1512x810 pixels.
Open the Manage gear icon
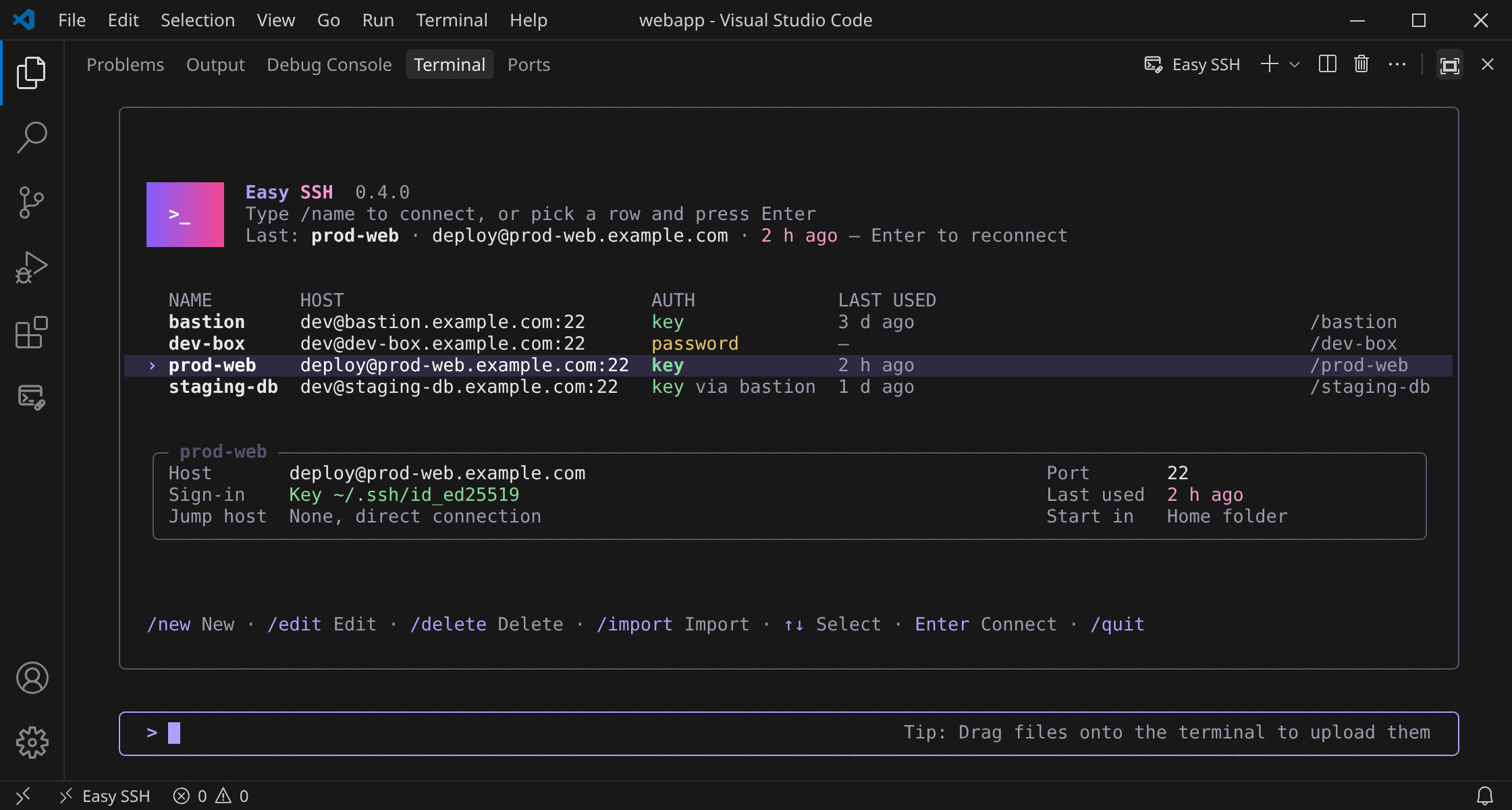pyautogui.click(x=32, y=742)
